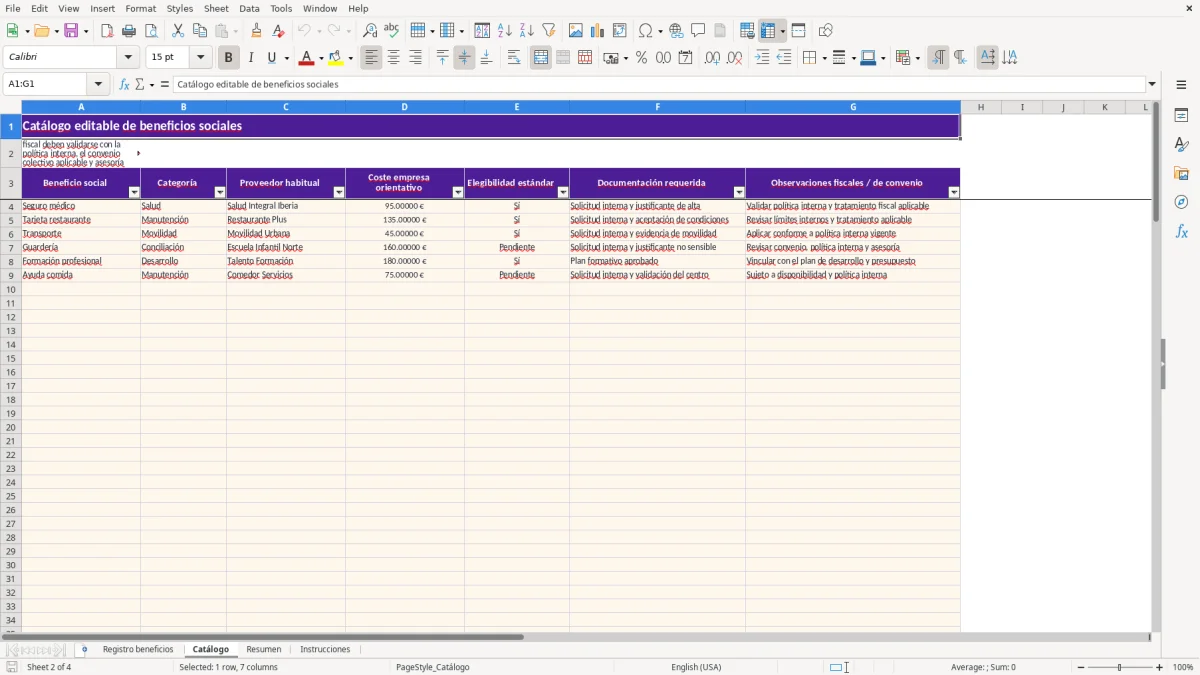
Task: Open the Sheet menu
Action: tap(216, 8)
